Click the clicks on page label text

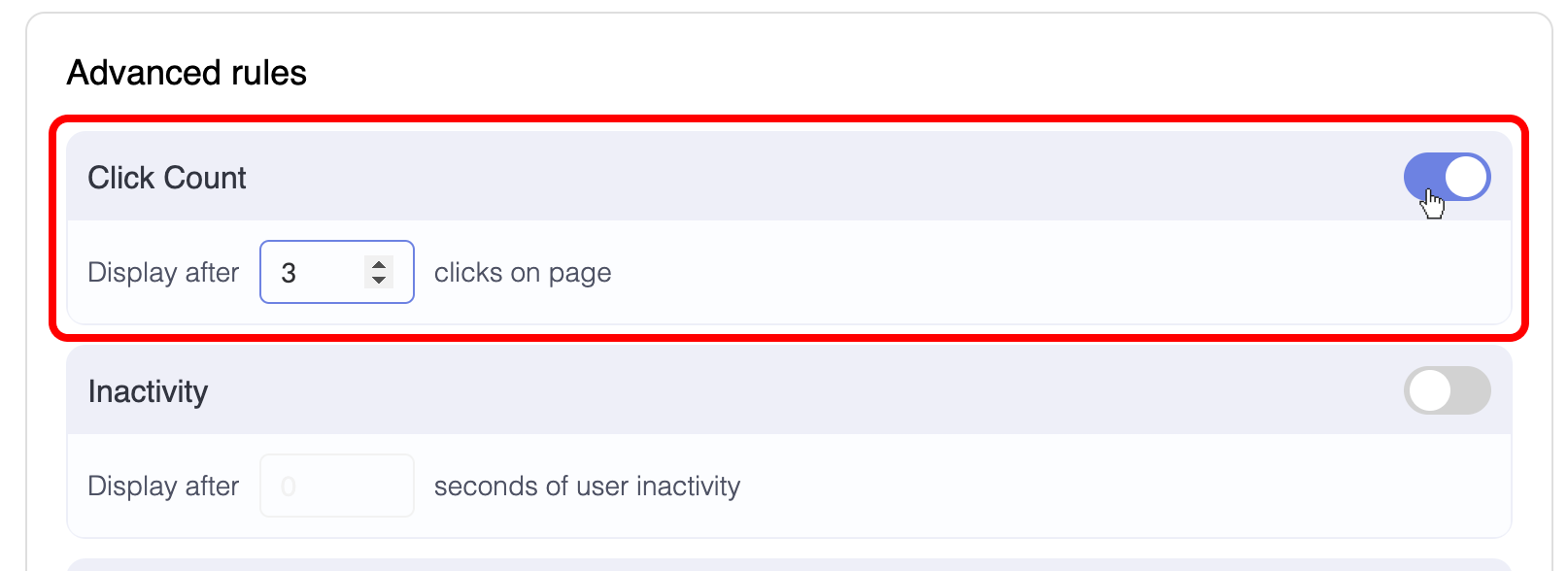(523, 272)
